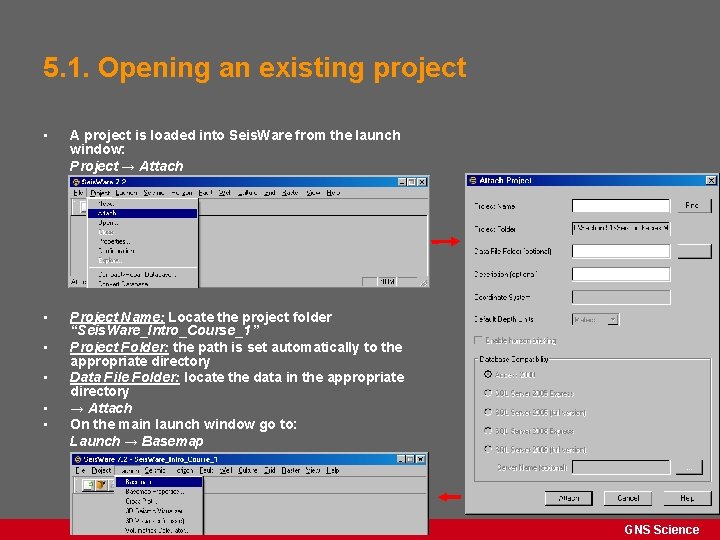
Task: Click the Coordinate System field
Action: coord(621,297)
